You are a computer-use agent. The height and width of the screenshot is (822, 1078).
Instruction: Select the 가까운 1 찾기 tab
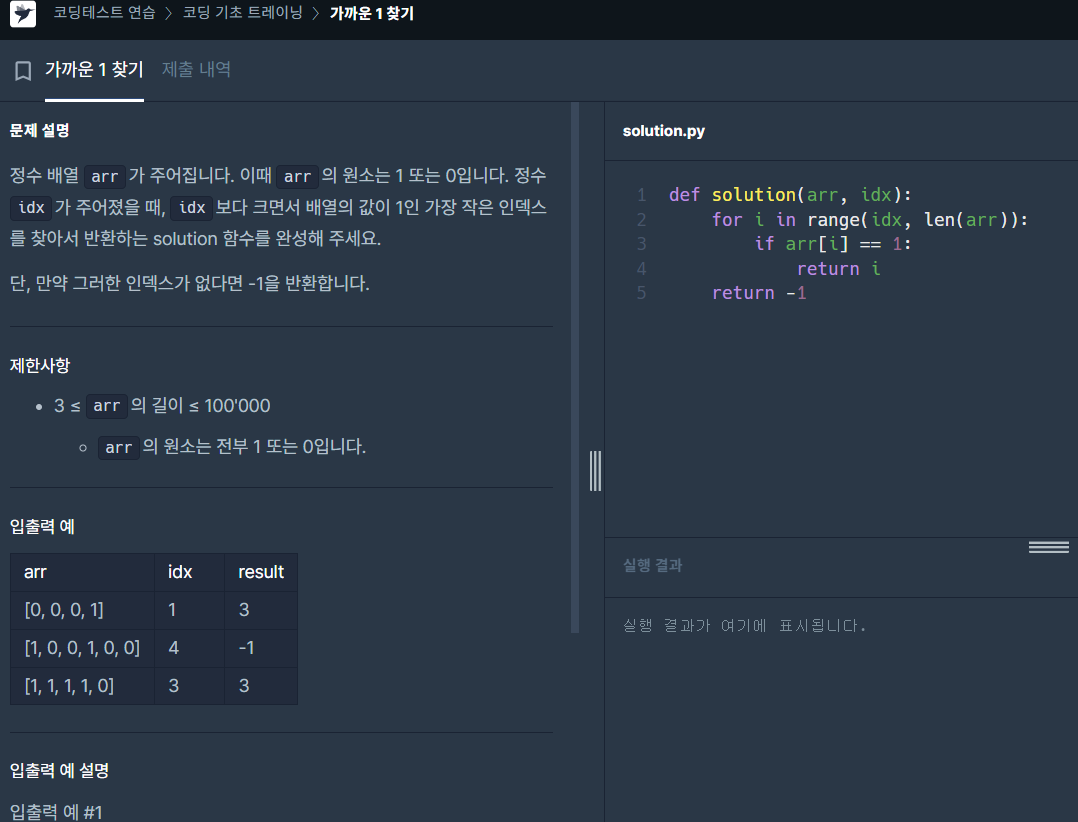(94, 69)
